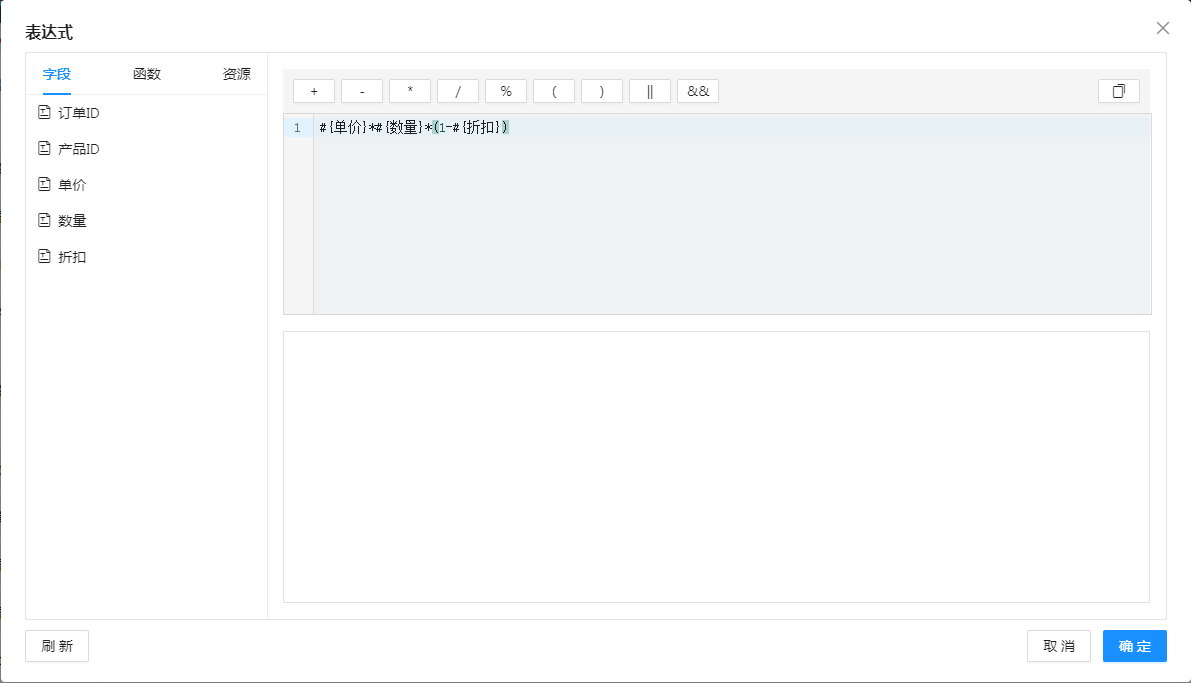Insert the percent modulo operator

[506, 91]
